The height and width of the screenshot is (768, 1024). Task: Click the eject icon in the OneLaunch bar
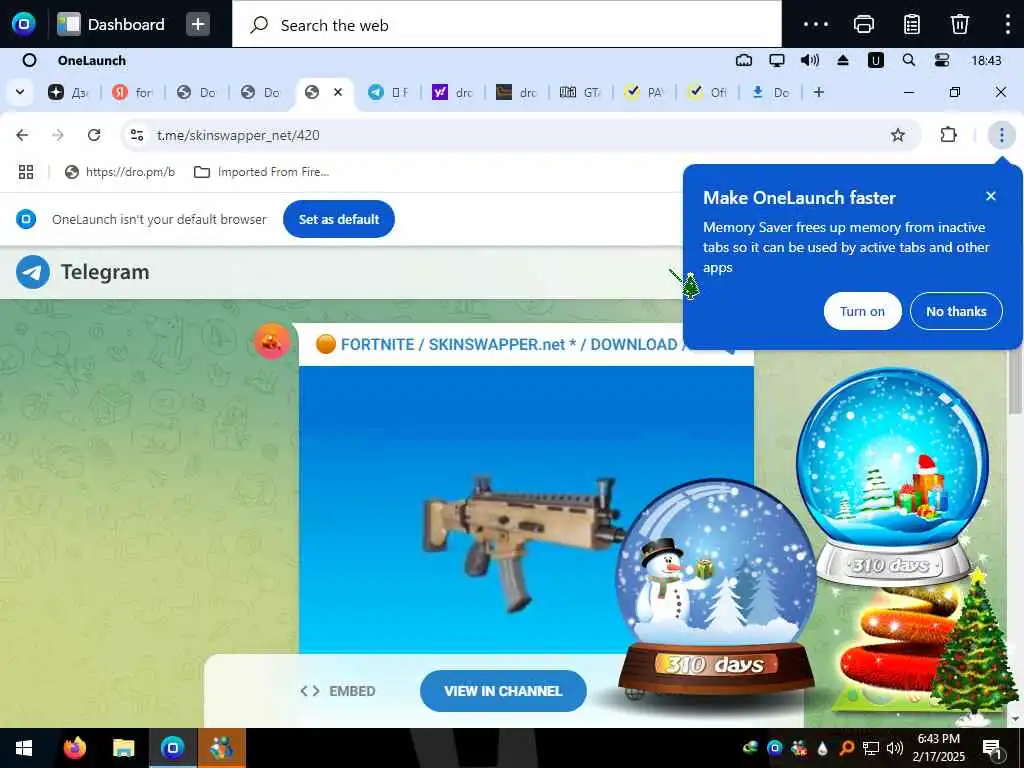(842, 61)
